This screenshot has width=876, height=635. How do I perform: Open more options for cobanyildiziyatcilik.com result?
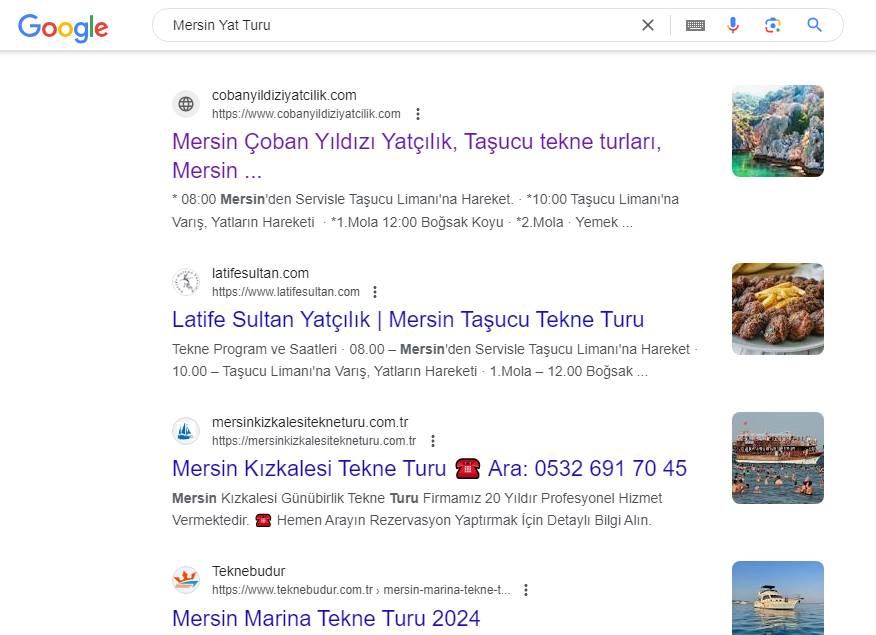pyautogui.click(x=418, y=114)
